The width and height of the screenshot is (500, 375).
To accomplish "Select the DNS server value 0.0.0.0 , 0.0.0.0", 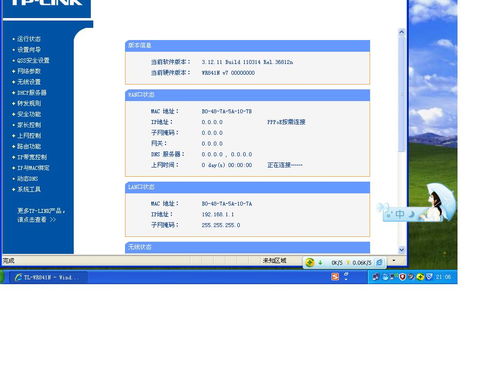I will point(227,154).
